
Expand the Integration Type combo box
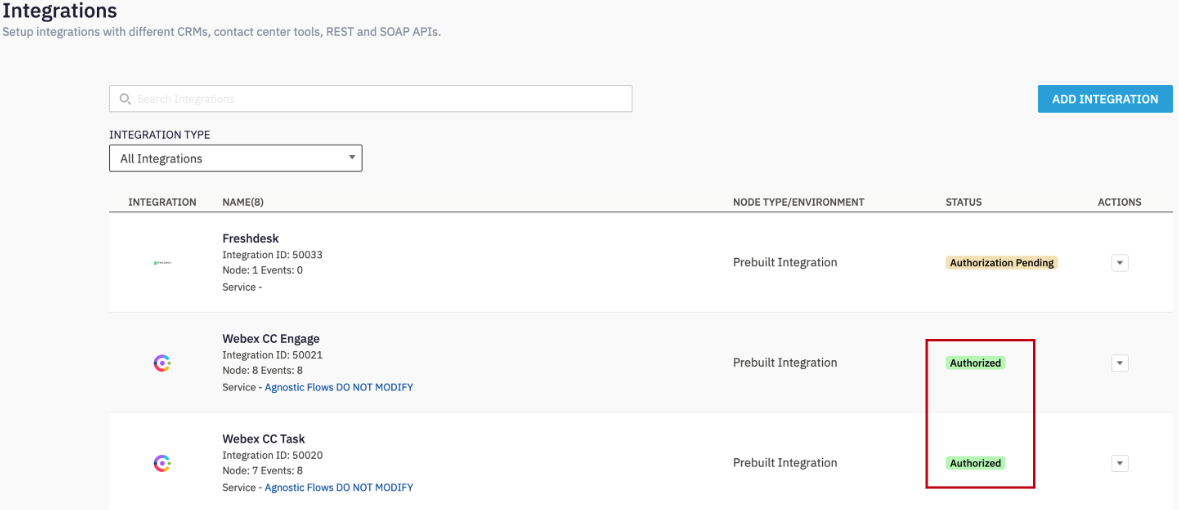coord(235,158)
